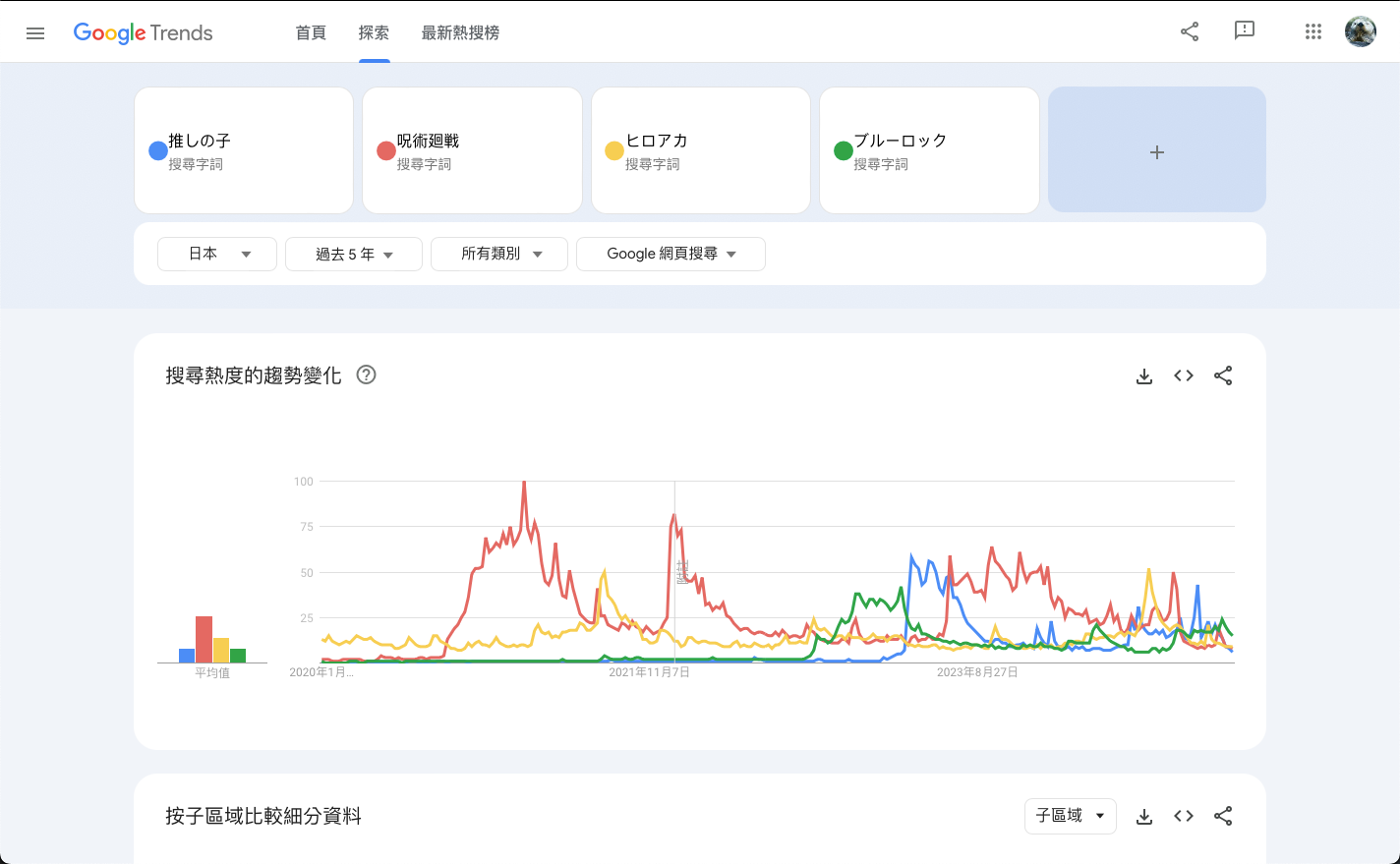Open the 子區域 dropdown

[1071, 816]
